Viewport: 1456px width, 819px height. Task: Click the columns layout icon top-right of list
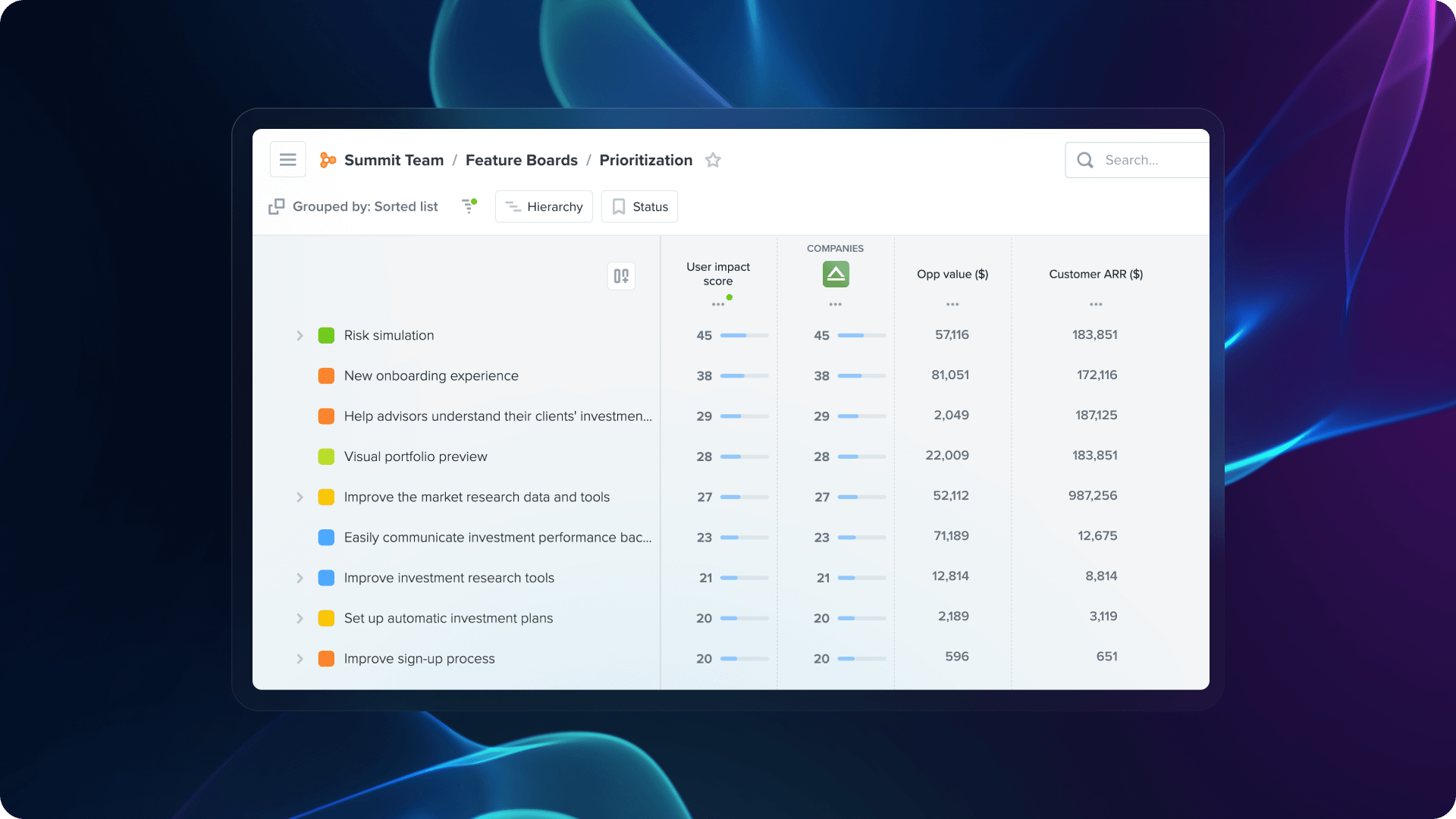pyautogui.click(x=621, y=276)
